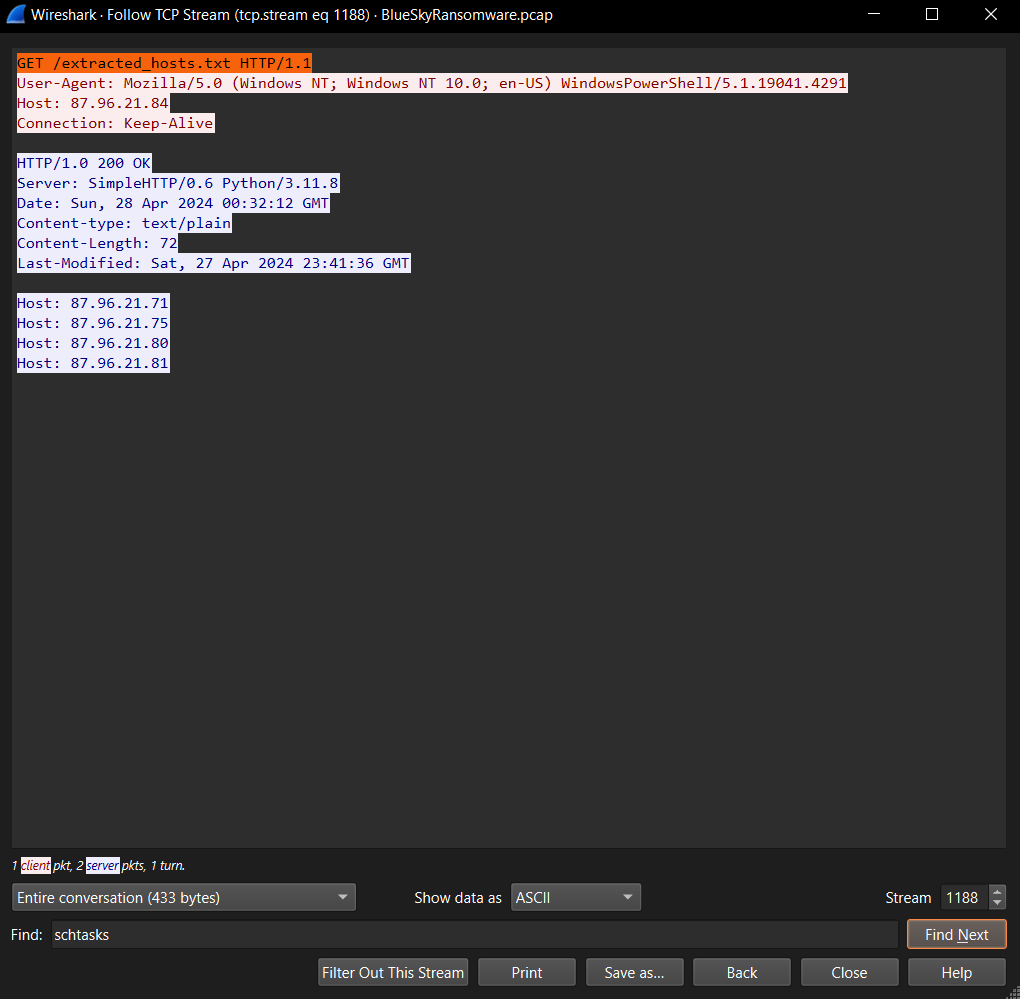Decrease the Stream number with the down arrow

point(997,903)
